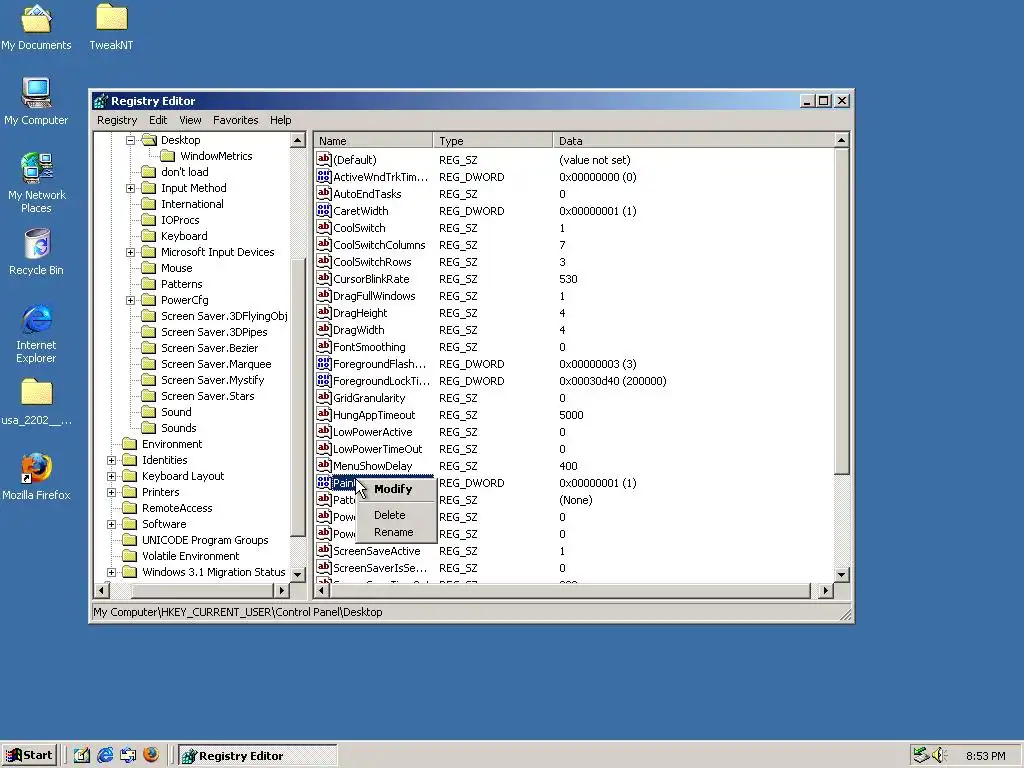Launch Internet Explorer from quick launch
Viewport: 1024px width, 768px height.
tap(105, 755)
